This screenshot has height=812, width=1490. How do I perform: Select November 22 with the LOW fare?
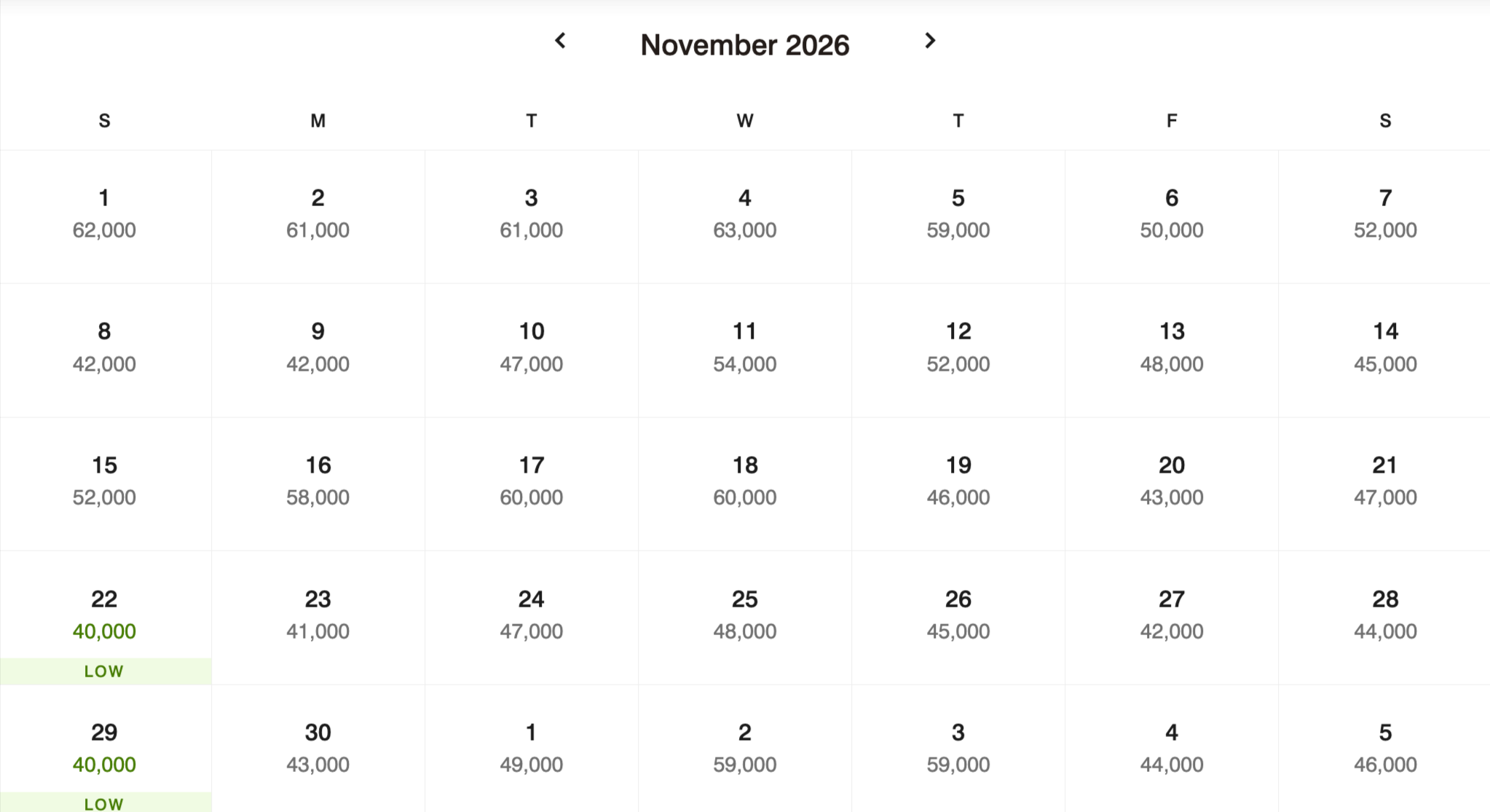[104, 615]
